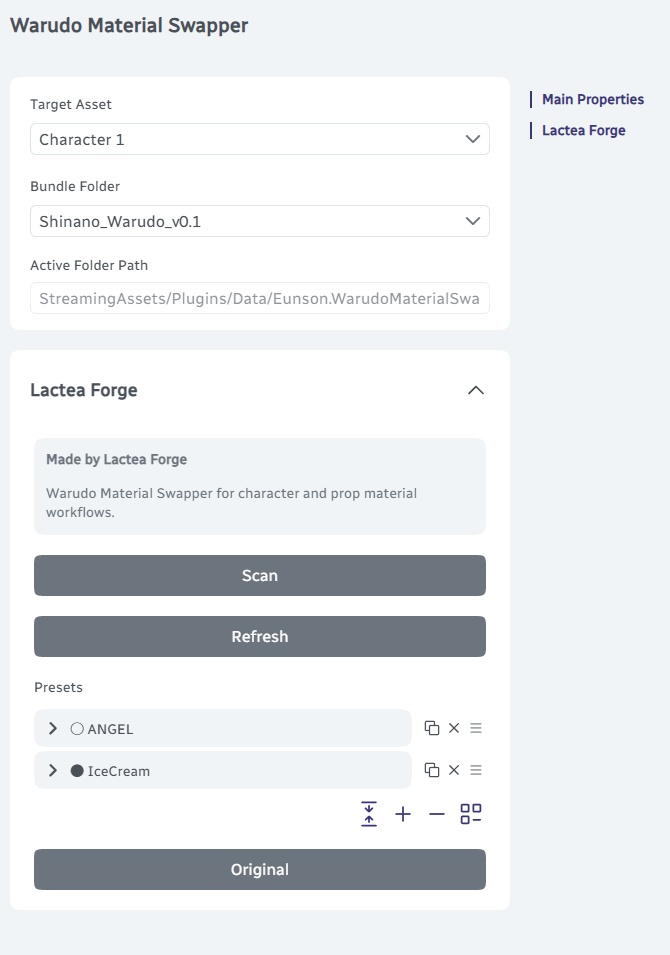Duplicate the ANGEL preset
670x955 pixels.
(432, 728)
